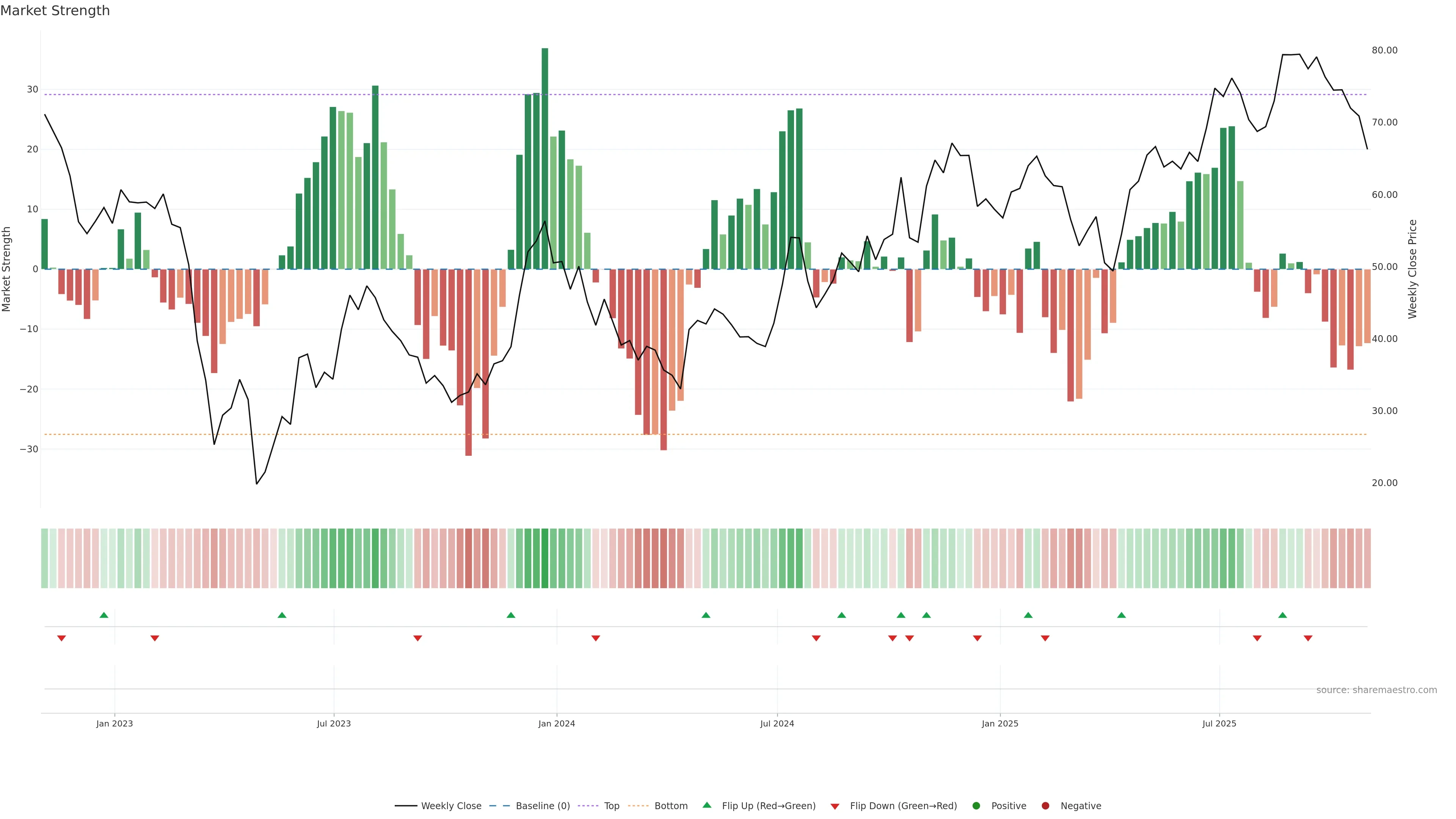Toggle Top dotted line legend entry
Viewport: 1456px width, 819px height.
click(611, 805)
